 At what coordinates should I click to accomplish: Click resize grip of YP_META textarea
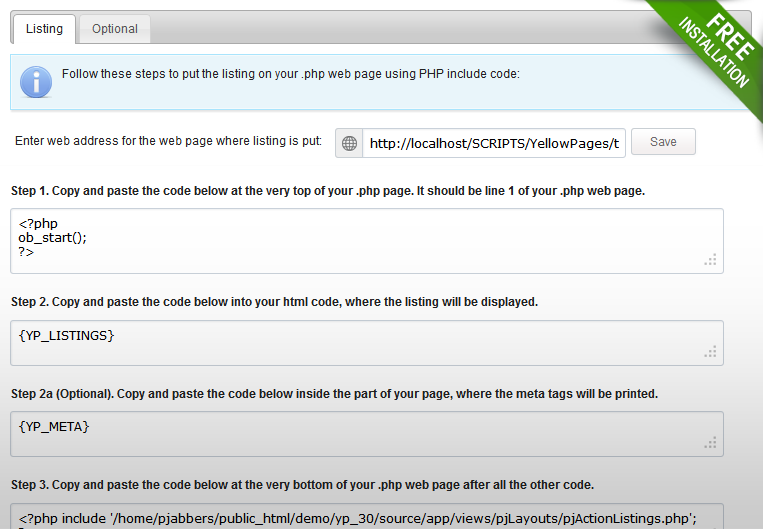[710, 443]
